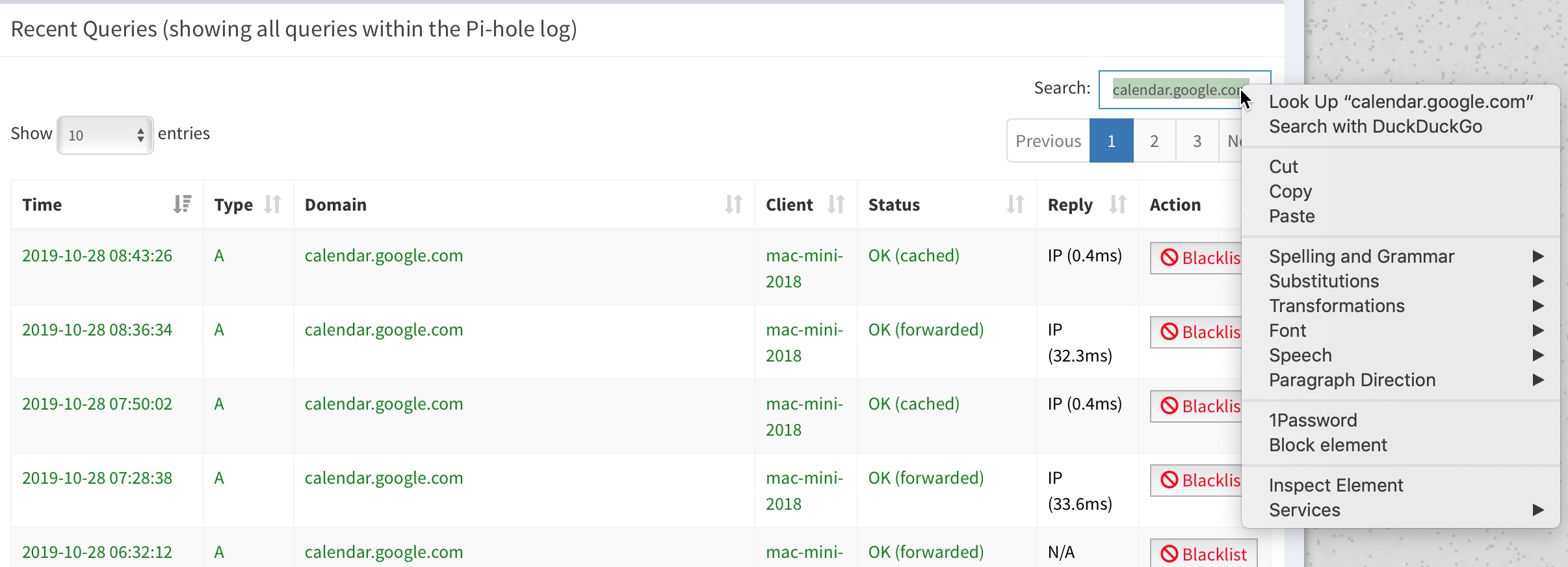Blacklist the 07:28:38 query entry
The height and width of the screenshot is (567, 1568).
tap(1196, 480)
